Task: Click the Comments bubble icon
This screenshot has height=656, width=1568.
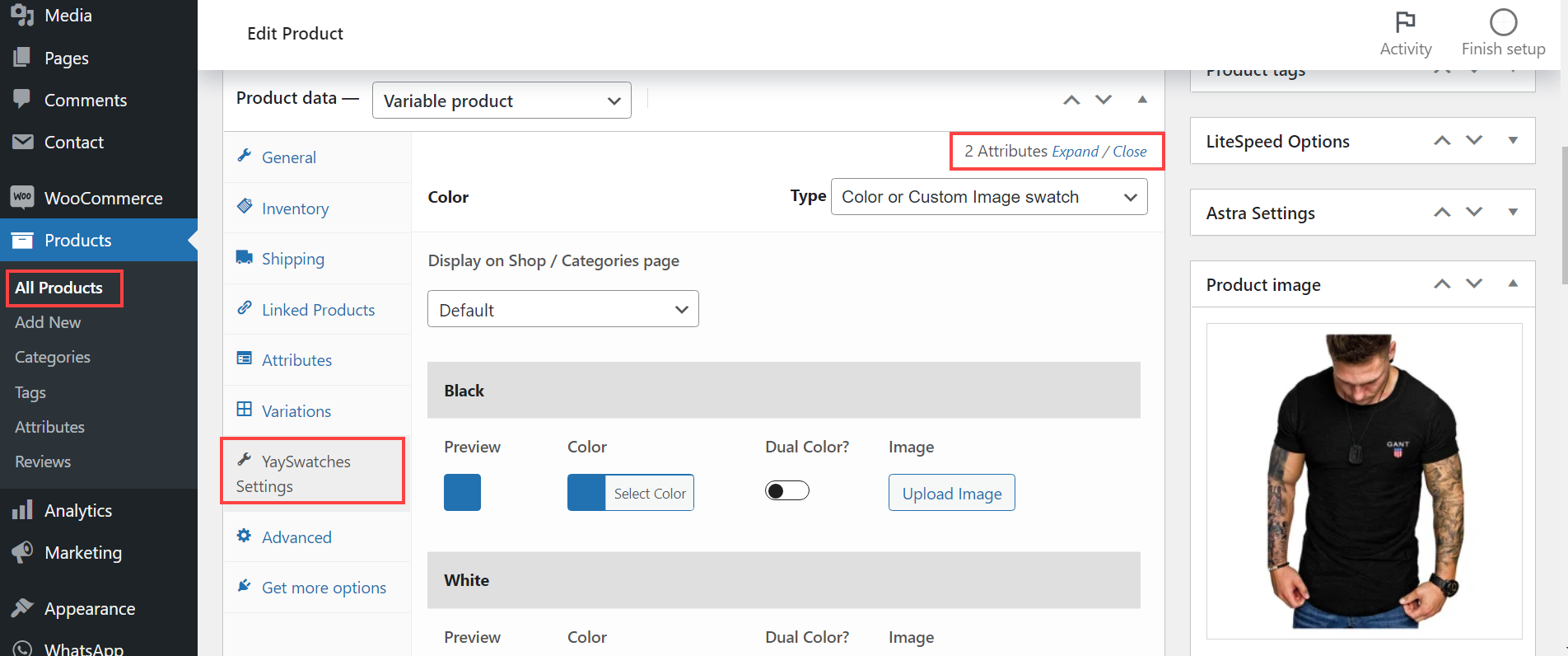Action: [22, 99]
